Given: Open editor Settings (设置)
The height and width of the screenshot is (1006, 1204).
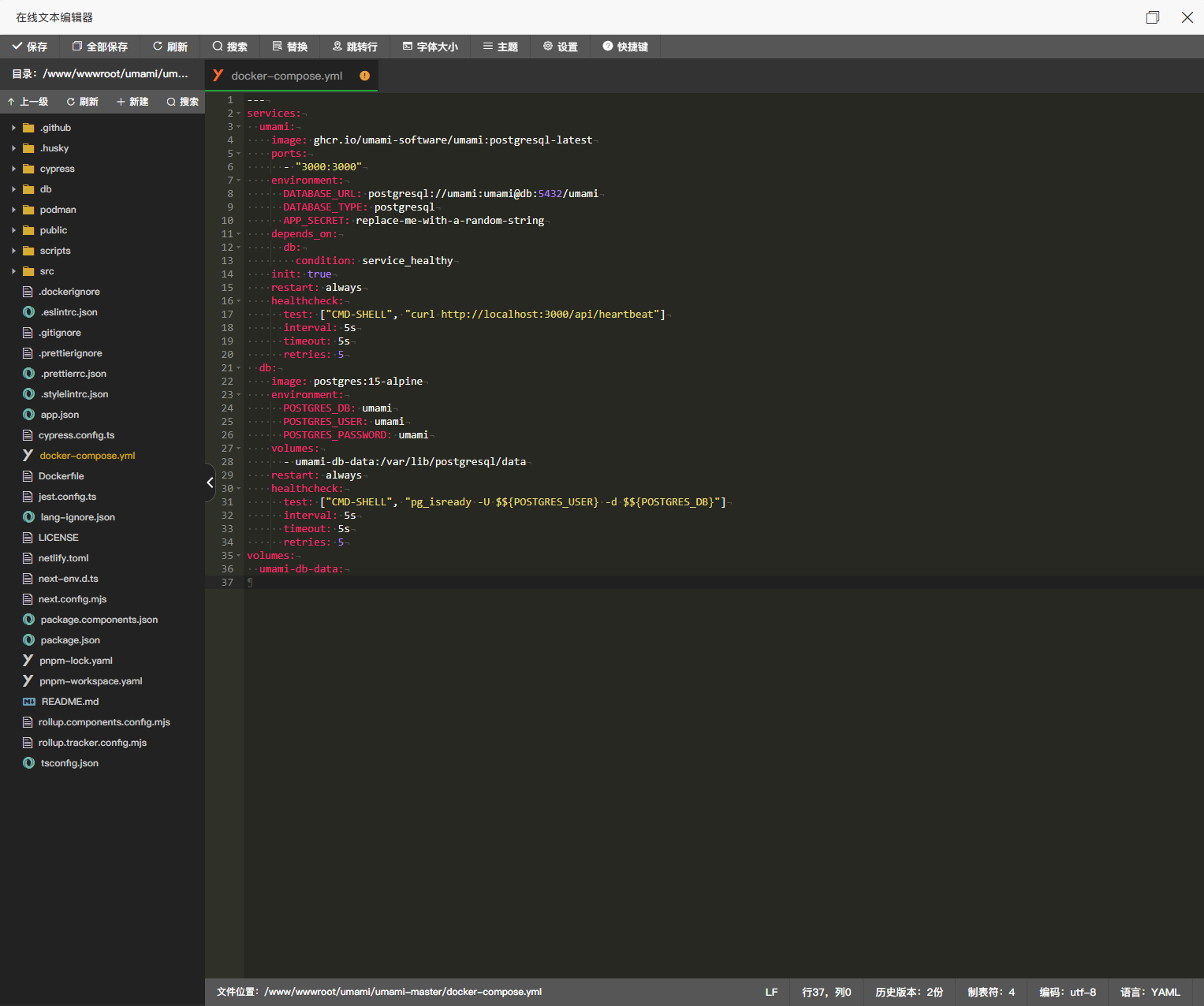Looking at the screenshot, I should [560, 47].
